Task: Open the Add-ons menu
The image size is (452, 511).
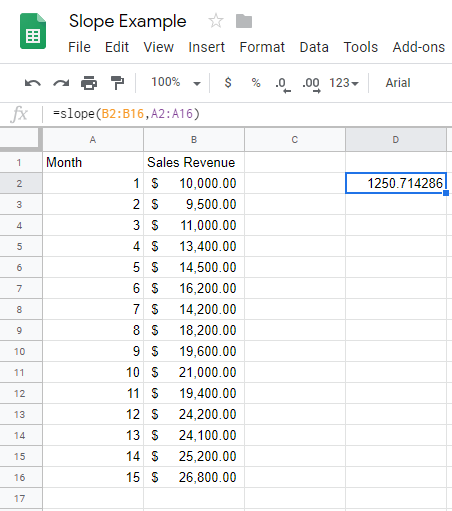Action: pyautogui.click(x=419, y=47)
